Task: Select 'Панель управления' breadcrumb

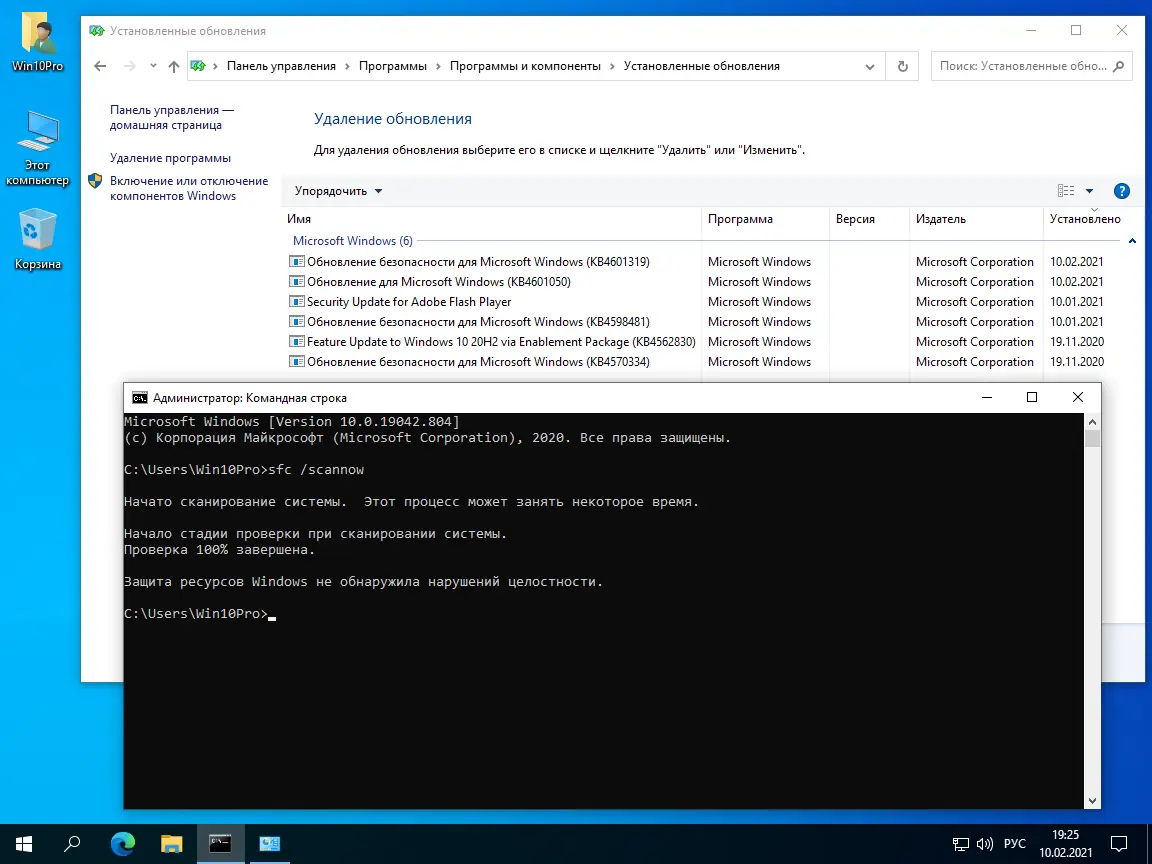Action: coord(281,66)
